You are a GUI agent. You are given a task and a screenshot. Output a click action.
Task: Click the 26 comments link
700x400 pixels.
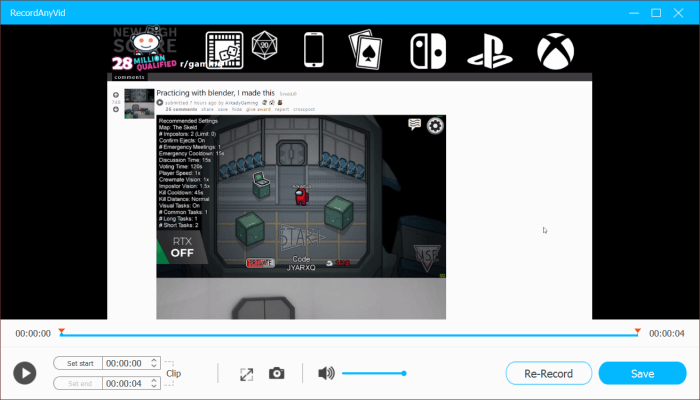[181, 109]
